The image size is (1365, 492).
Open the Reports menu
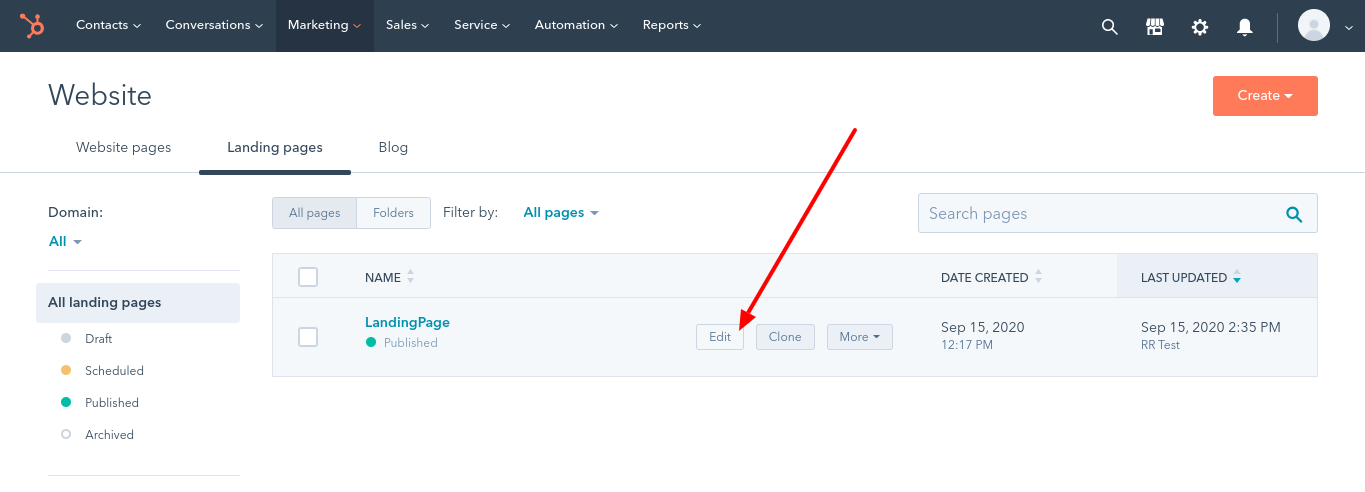672,25
